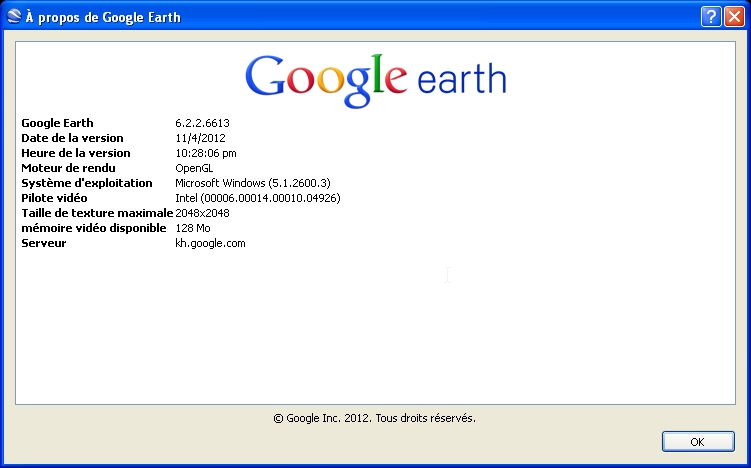
Task: Click the OK button
Action: pos(697,441)
